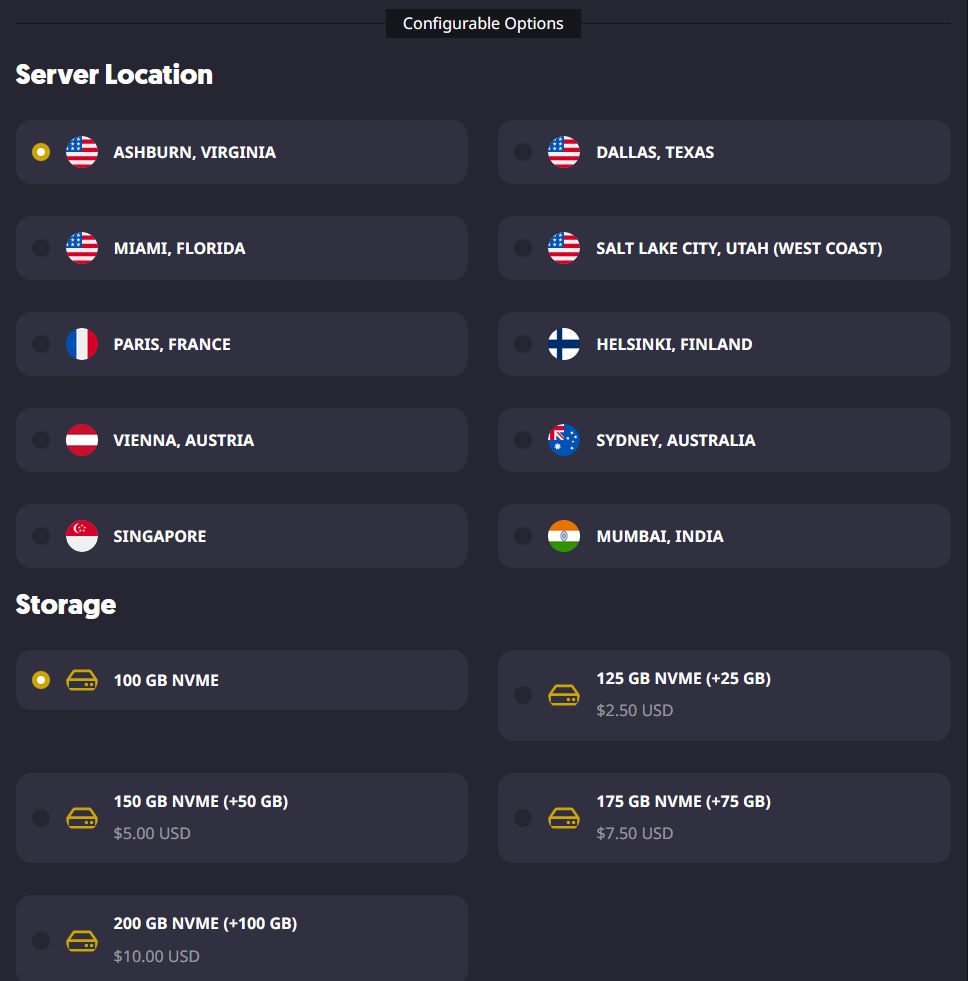This screenshot has height=981, width=968.
Task: Click the Singapore flag icon
Action: tap(82, 536)
